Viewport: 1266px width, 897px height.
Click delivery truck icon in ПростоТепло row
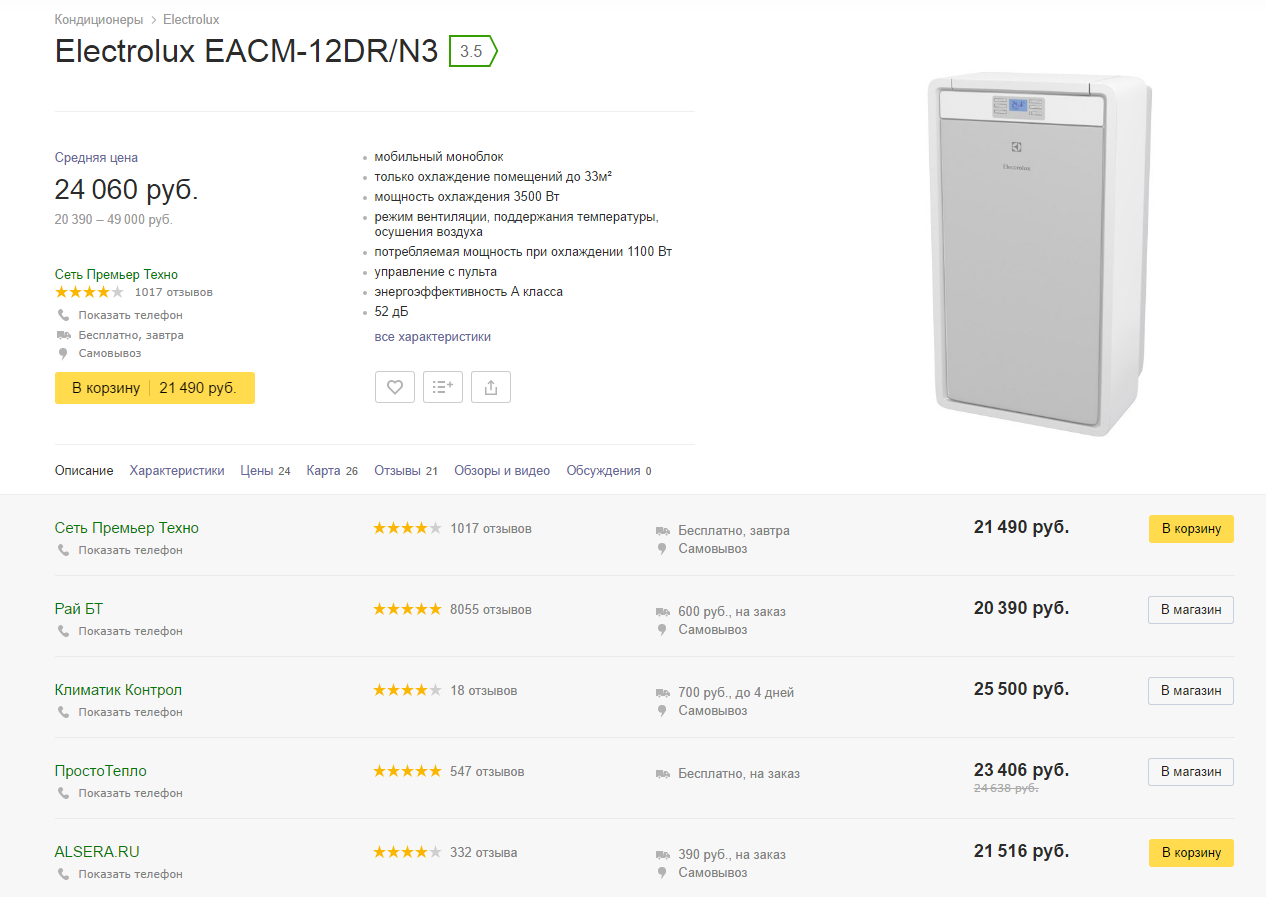pyautogui.click(x=662, y=773)
